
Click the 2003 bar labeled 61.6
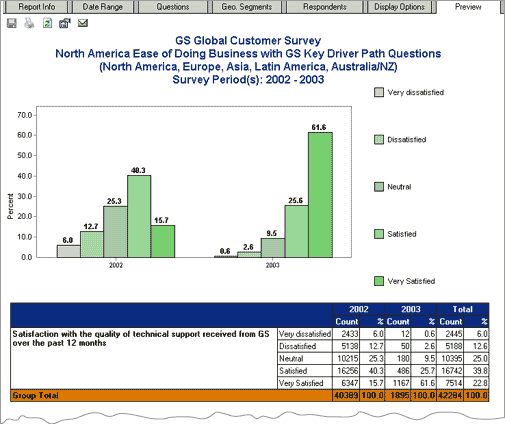(x=320, y=195)
